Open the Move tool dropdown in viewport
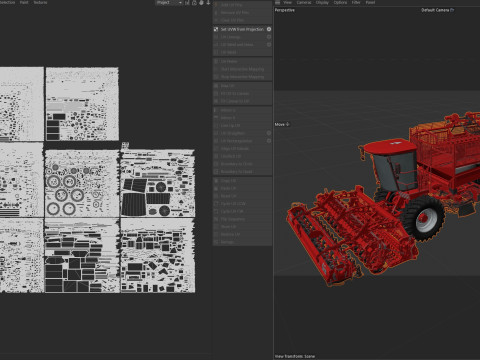Screen dimensions: 480x360 click(x=282, y=124)
